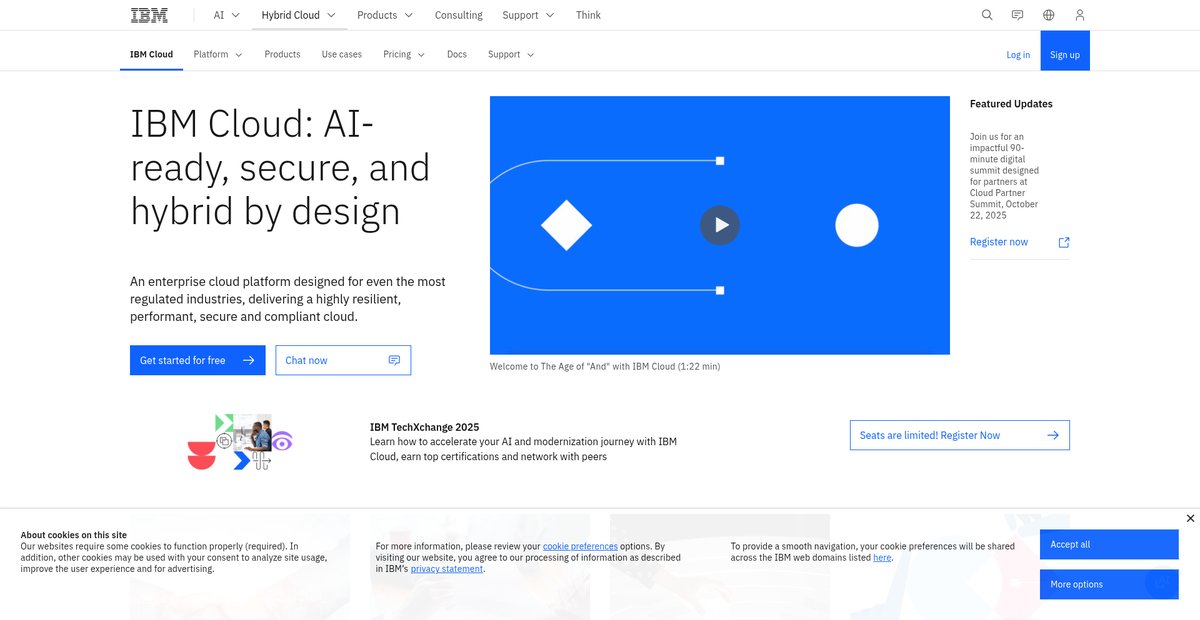Click the TechXchange 2025 illustration
The height and width of the screenshot is (620, 1200).
pos(240,442)
